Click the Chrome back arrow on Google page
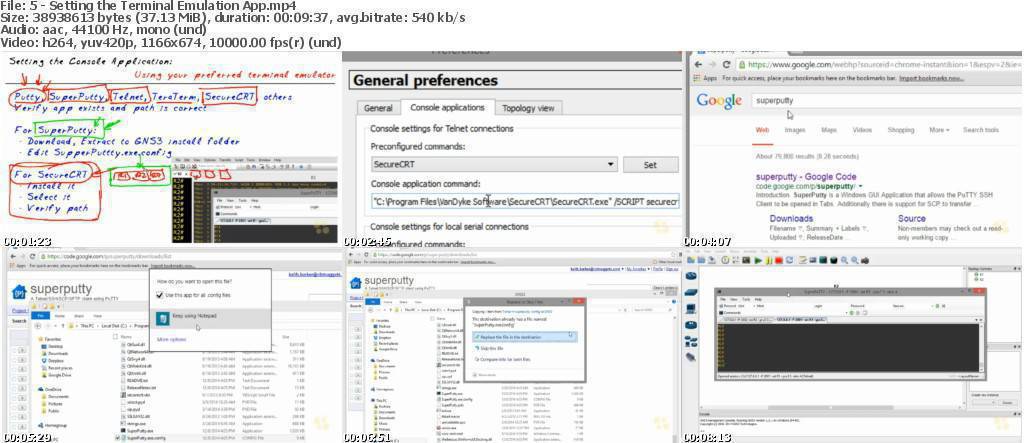Viewport: 1024px width, 443px height. [697, 65]
